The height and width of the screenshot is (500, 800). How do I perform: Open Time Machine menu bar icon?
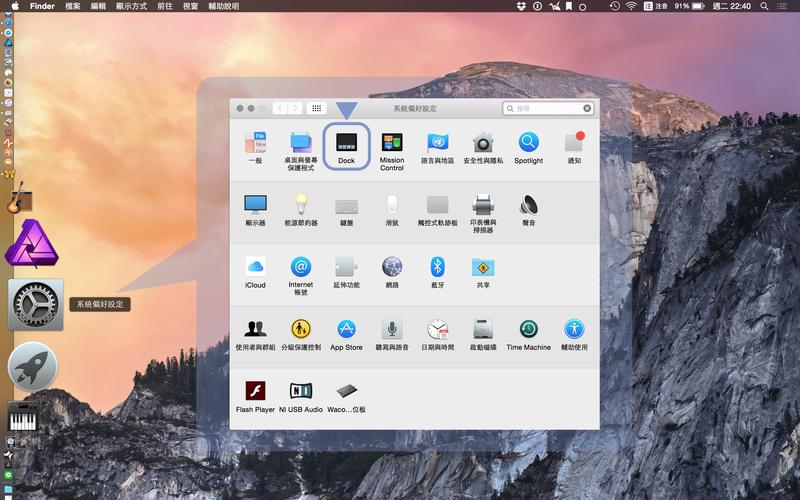615,6
